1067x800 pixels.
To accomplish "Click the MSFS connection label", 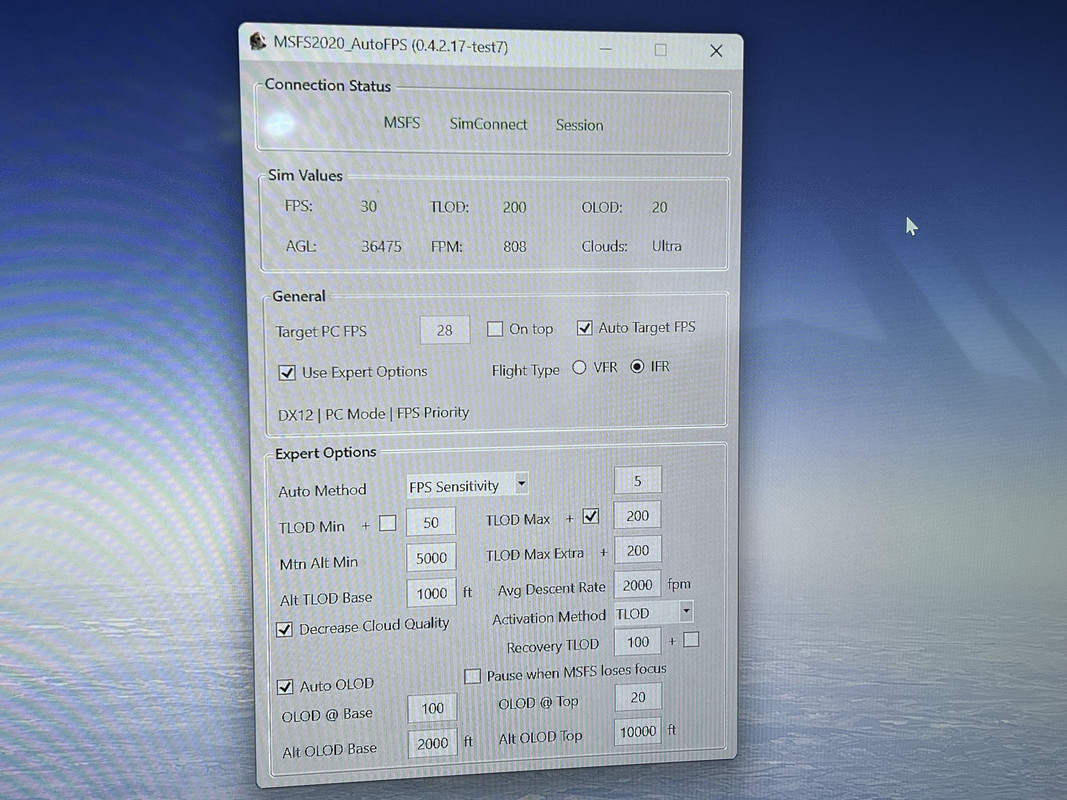I will coord(401,123).
